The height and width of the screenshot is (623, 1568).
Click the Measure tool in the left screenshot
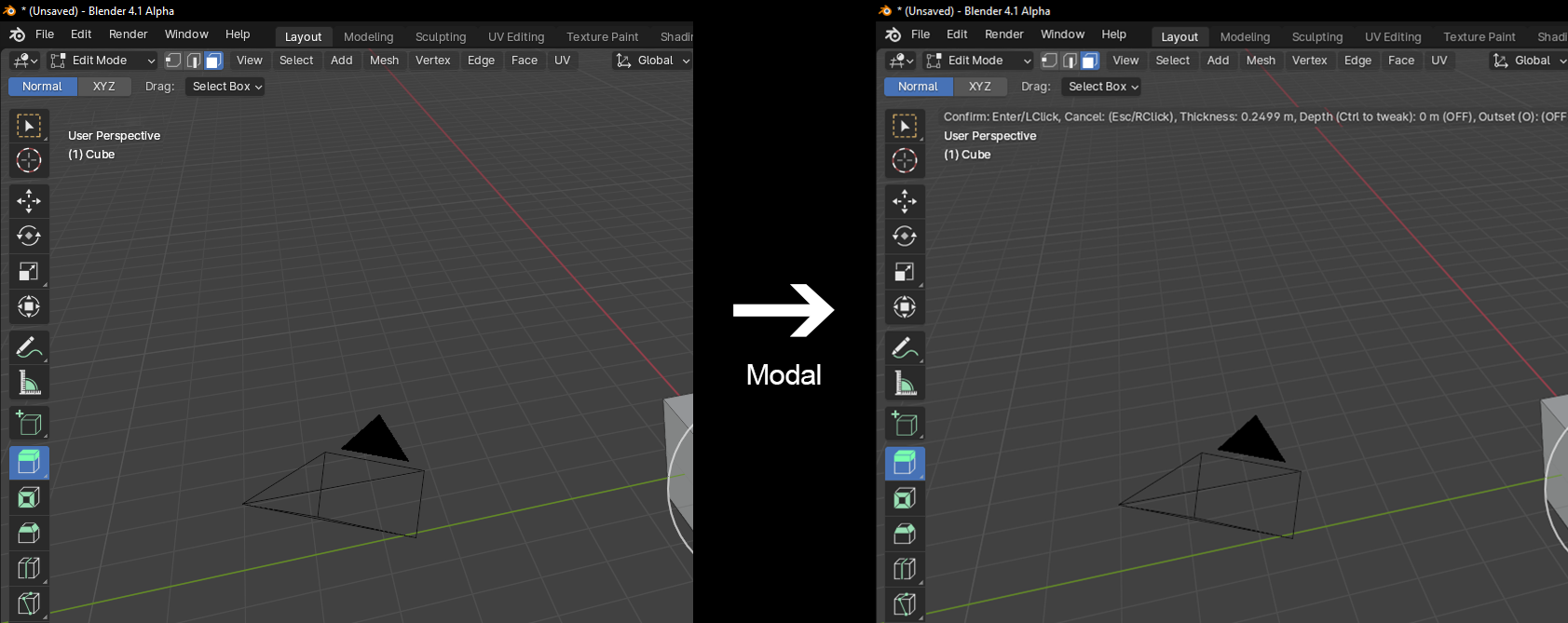pyautogui.click(x=29, y=383)
